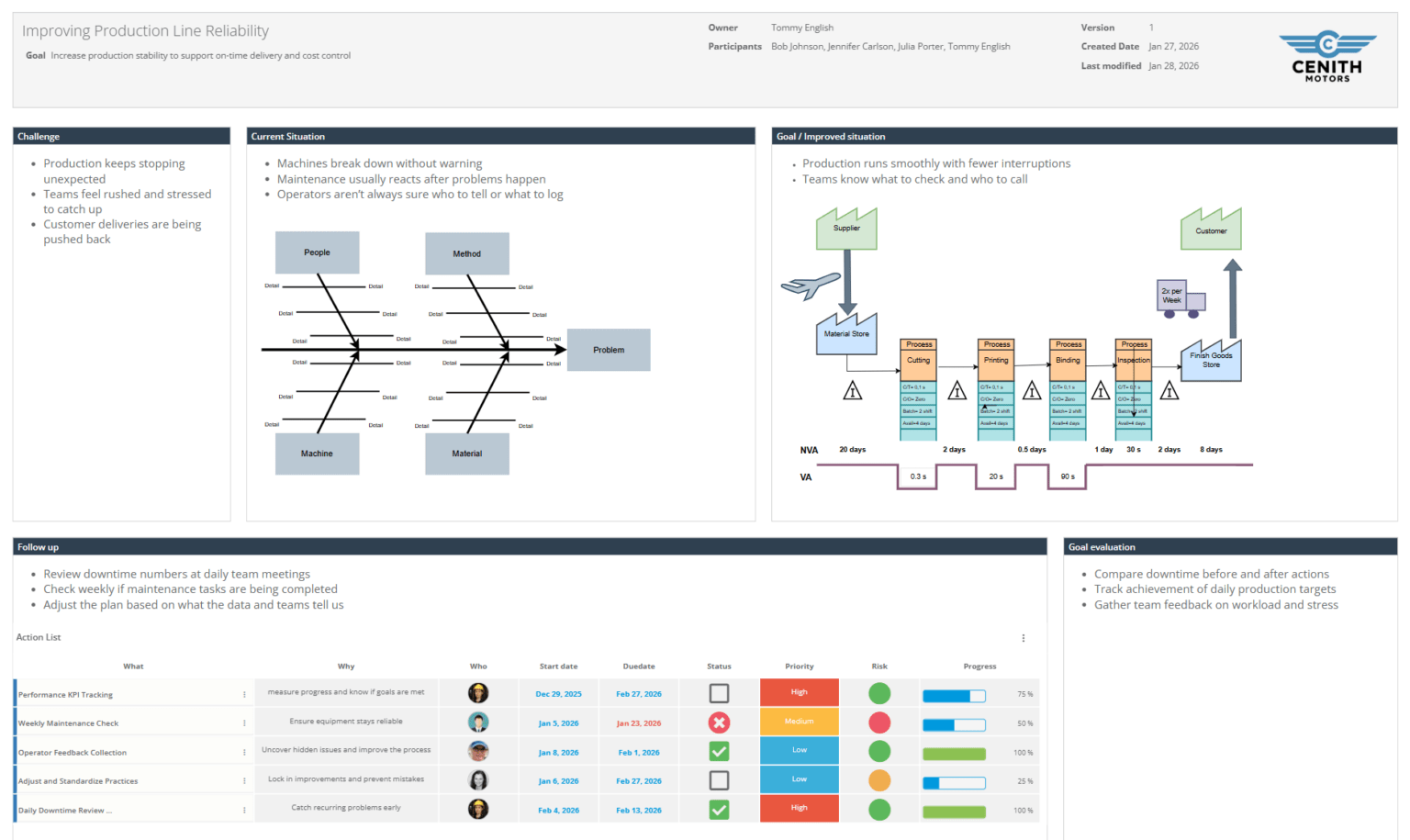Uncheck status for Daily Downtime Review
The width and height of the screenshot is (1410, 840).
click(719, 810)
